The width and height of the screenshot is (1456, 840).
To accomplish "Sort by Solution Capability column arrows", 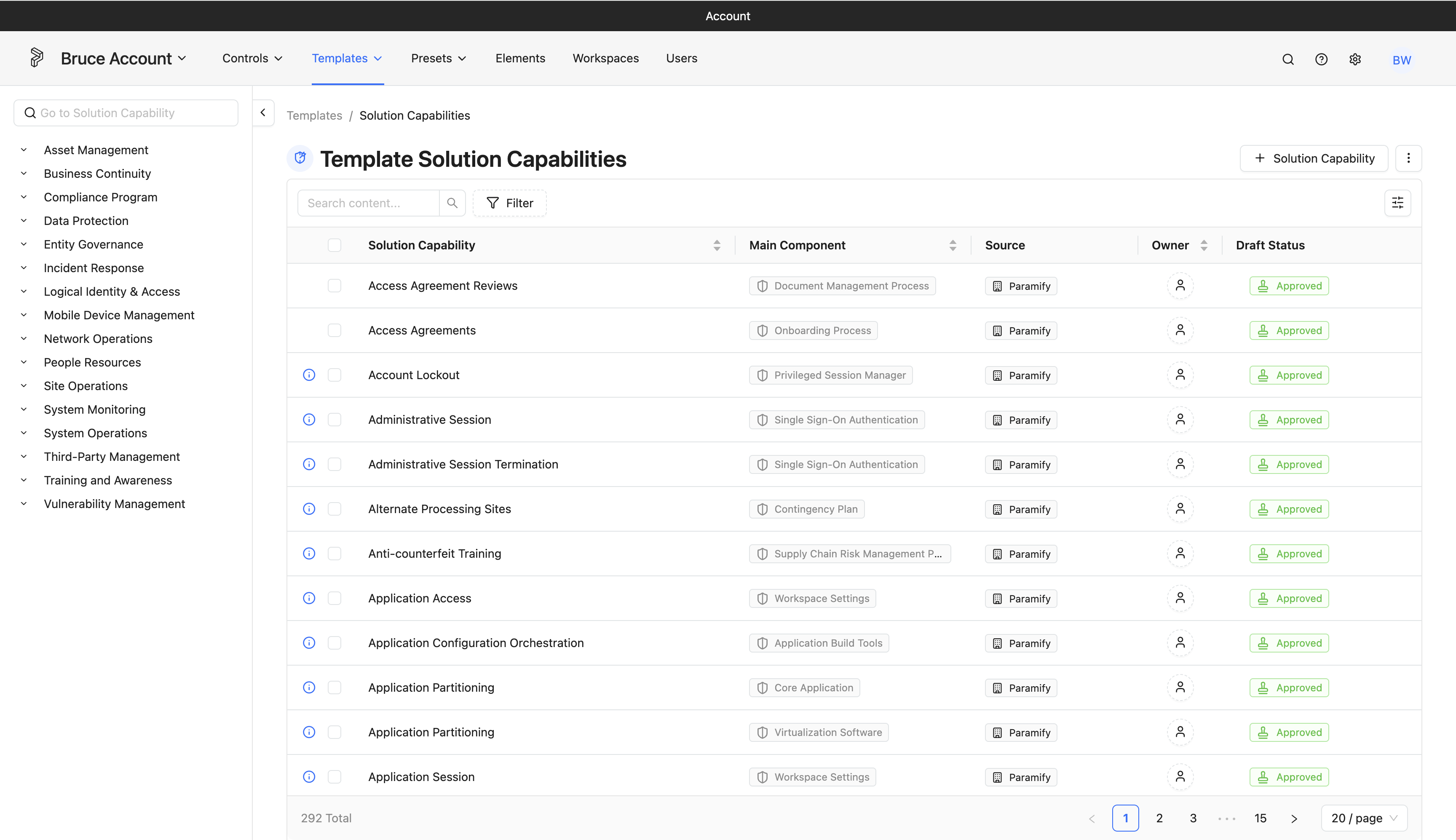I will point(717,245).
